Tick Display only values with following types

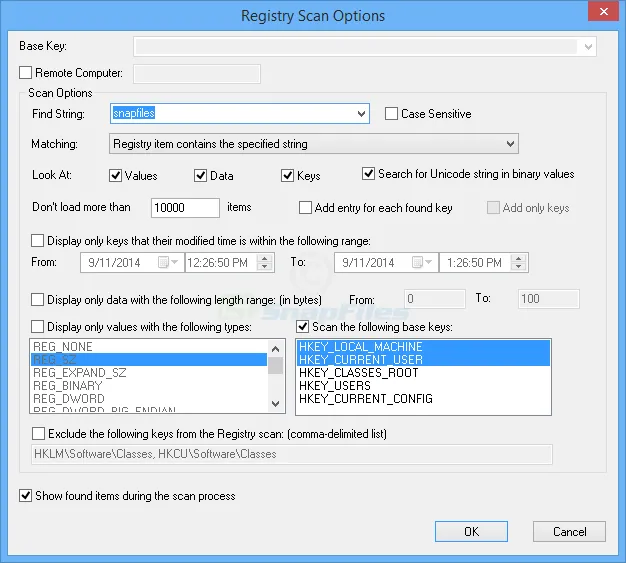[38, 327]
